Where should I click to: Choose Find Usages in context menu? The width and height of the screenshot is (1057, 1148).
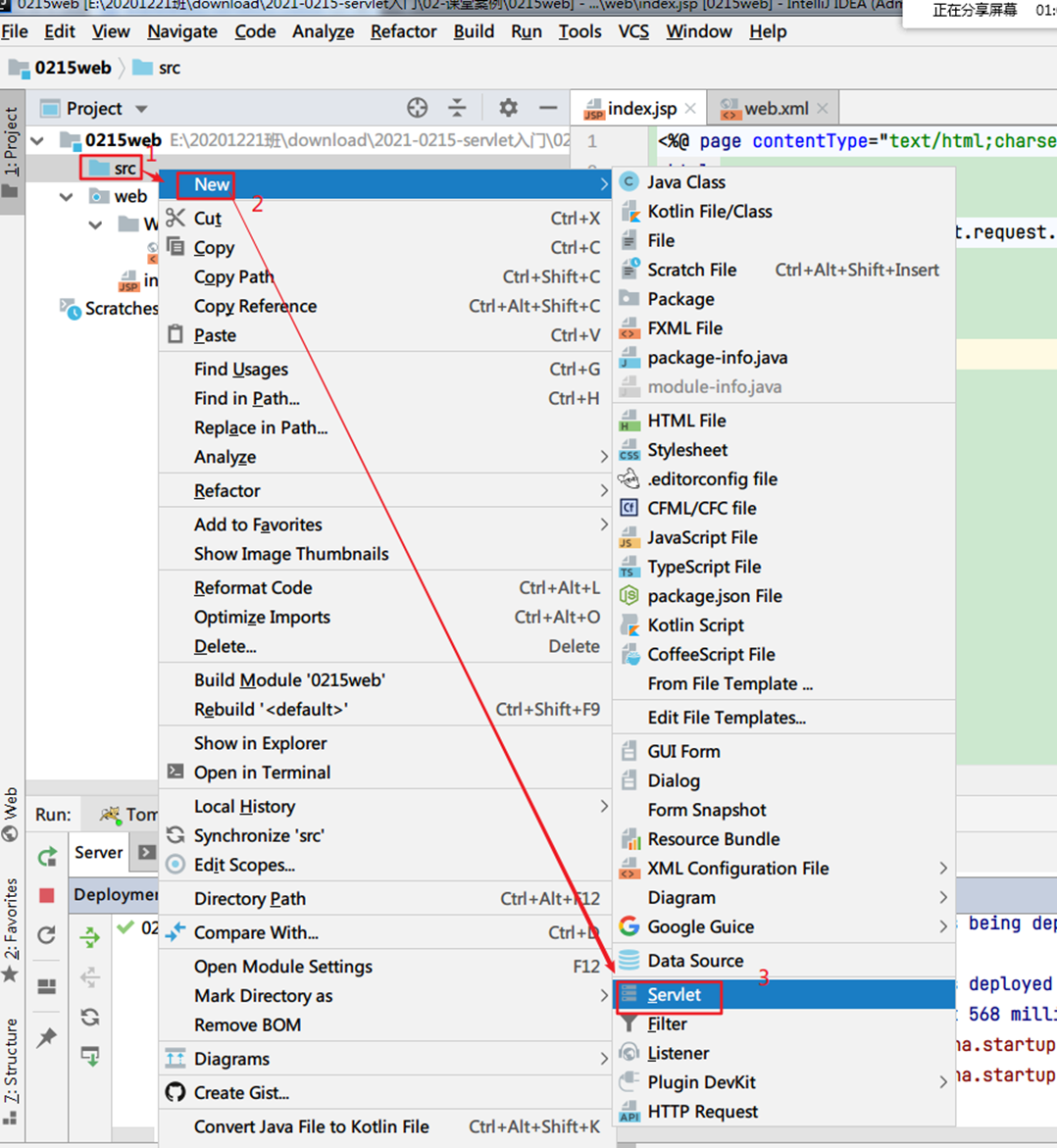[385, 370]
